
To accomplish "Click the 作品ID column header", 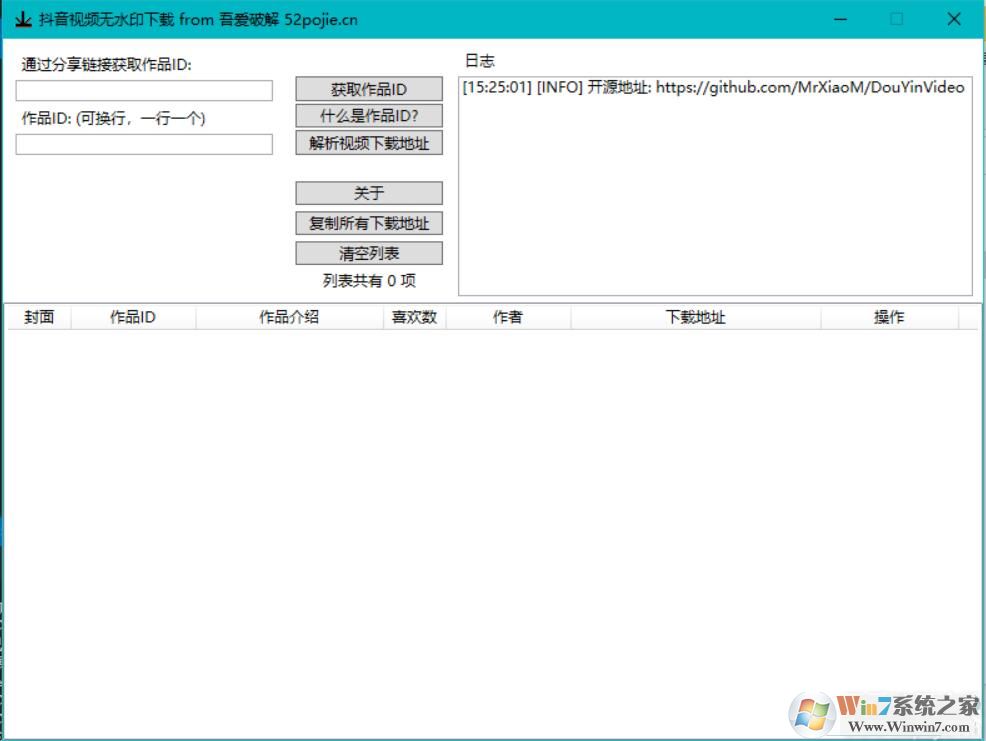I will tap(133, 317).
